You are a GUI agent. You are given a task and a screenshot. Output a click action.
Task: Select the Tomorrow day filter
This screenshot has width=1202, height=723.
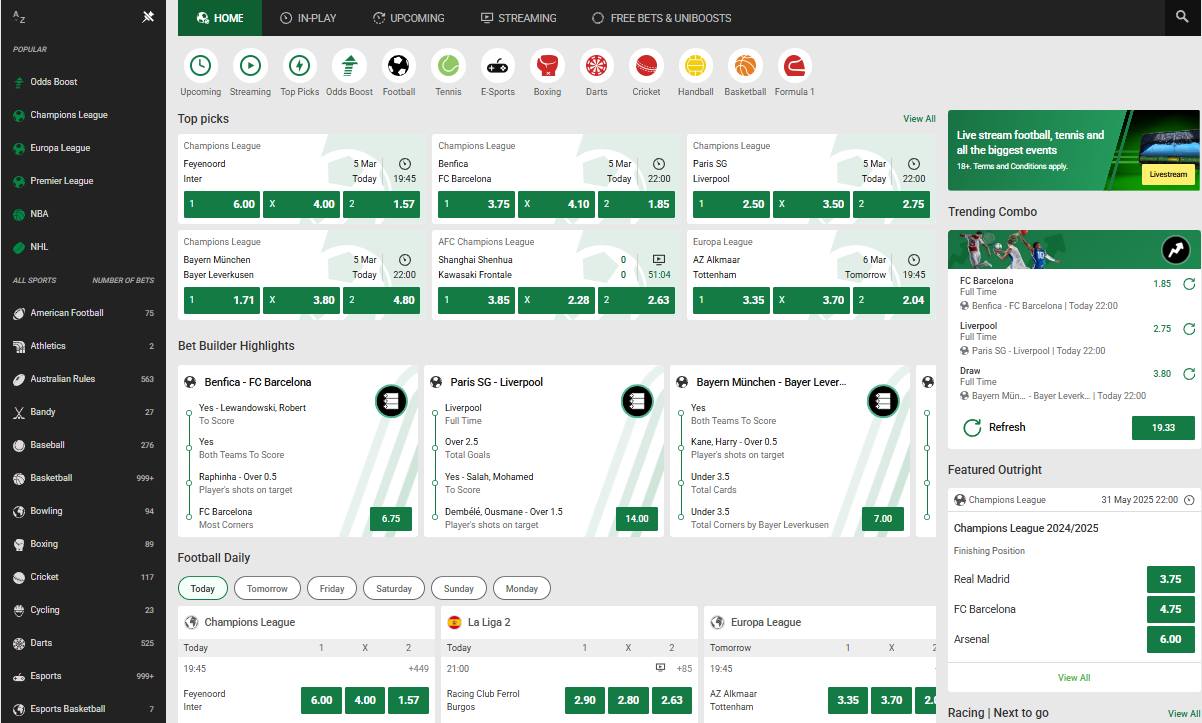pos(267,589)
